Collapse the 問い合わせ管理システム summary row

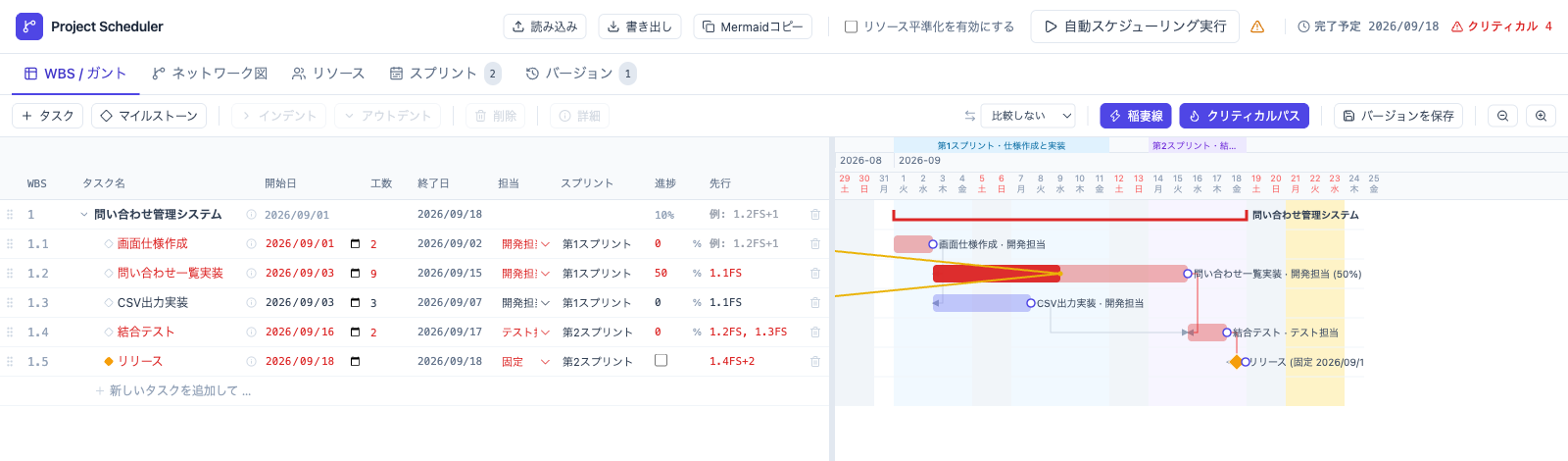pyautogui.click(x=84, y=215)
